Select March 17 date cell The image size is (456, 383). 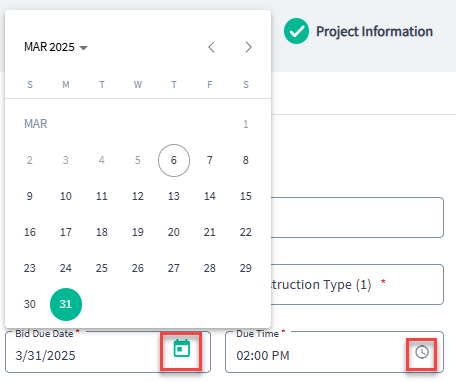(x=66, y=232)
